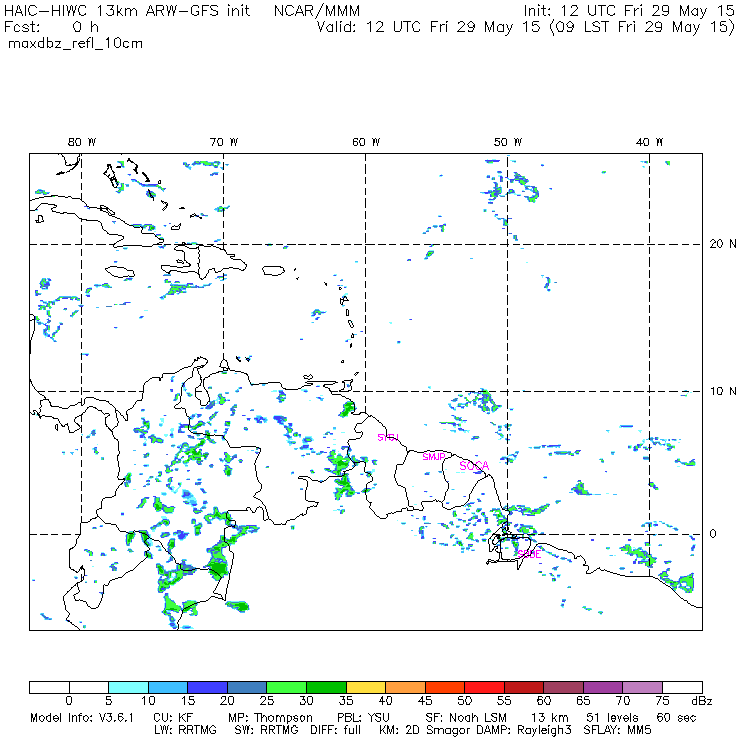Click the SBBE station label near Belém
The height and width of the screenshot is (740, 740).
click(529, 555)
